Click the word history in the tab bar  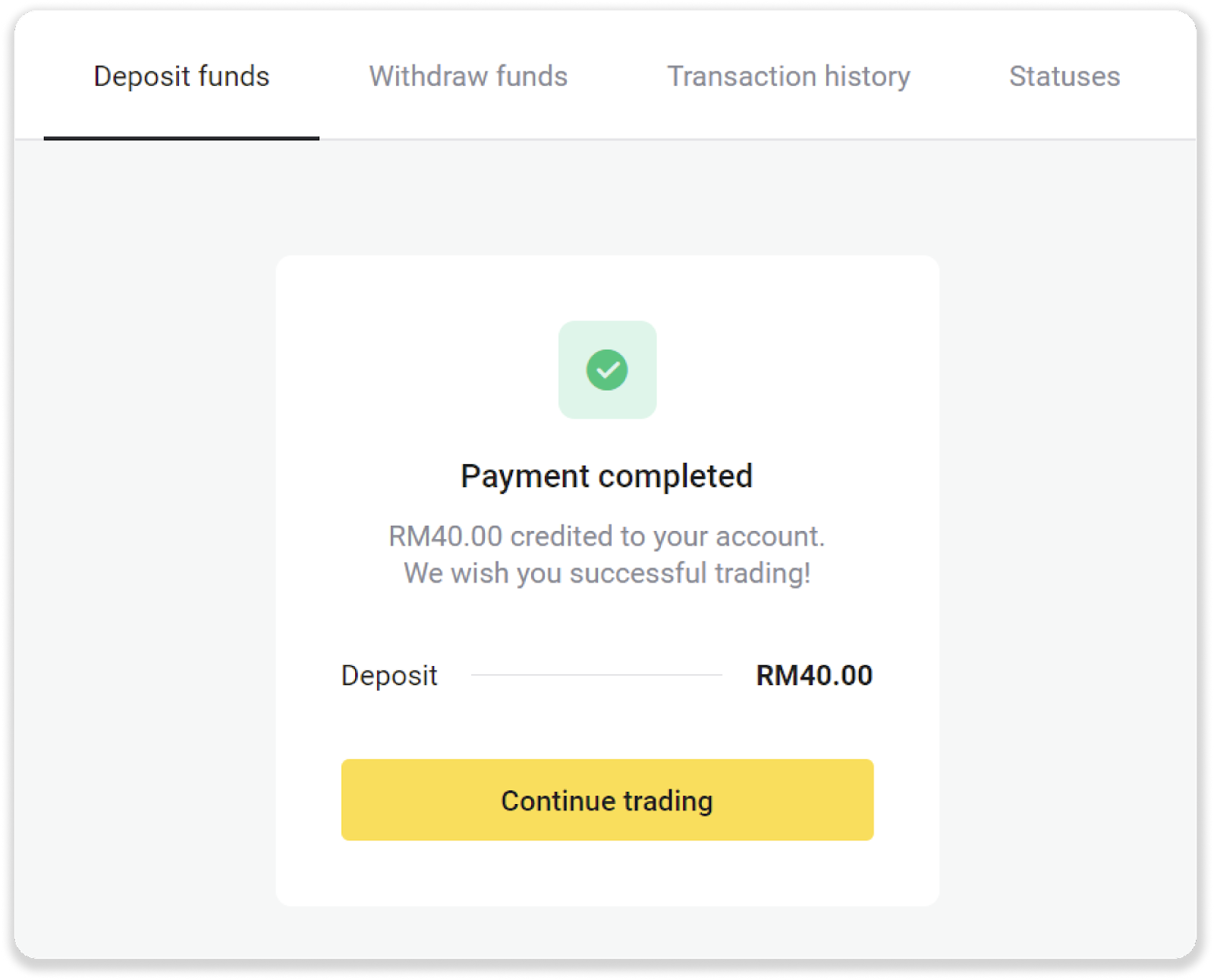tap(867, 77)
